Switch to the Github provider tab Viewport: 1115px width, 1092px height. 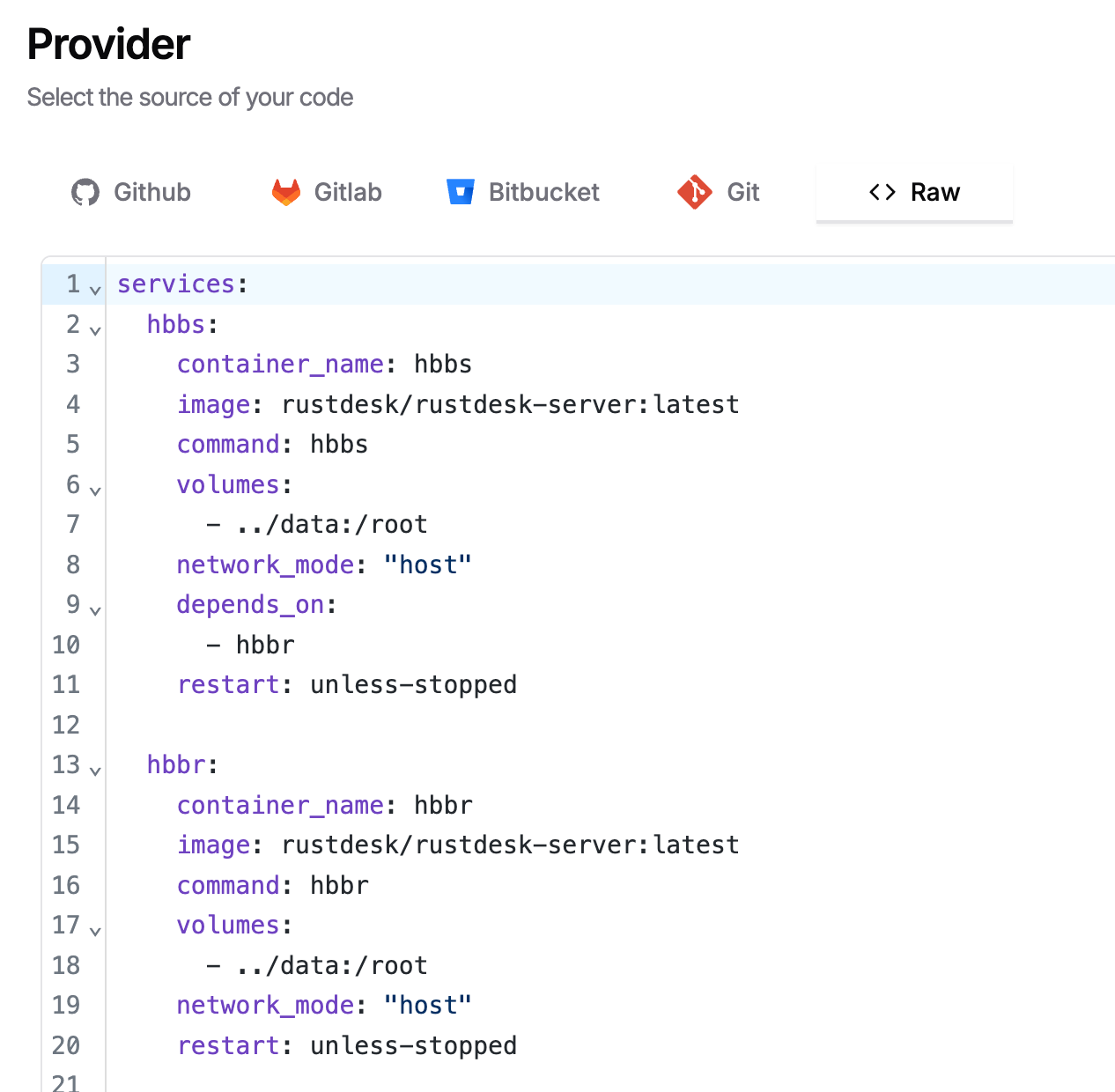(x=132, y=192)
